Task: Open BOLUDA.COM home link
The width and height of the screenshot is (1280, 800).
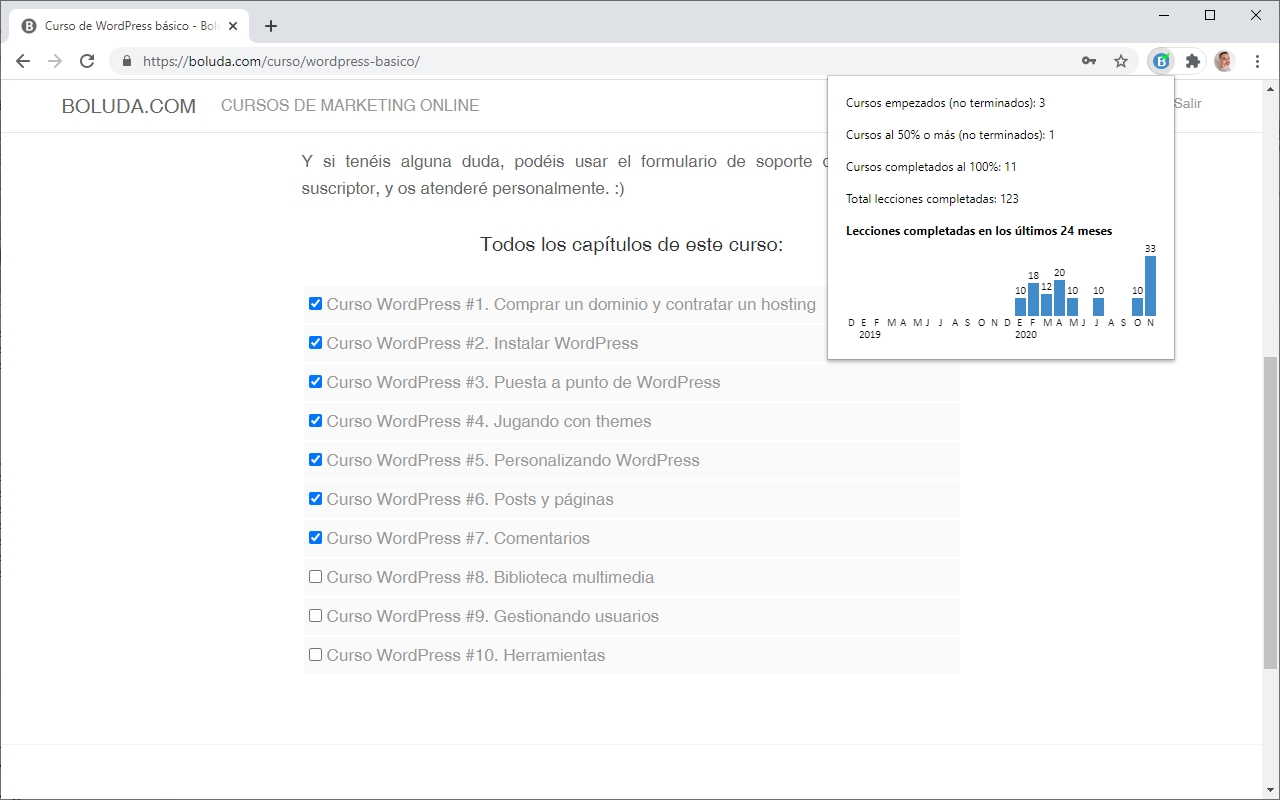Action: coord(129,106)
